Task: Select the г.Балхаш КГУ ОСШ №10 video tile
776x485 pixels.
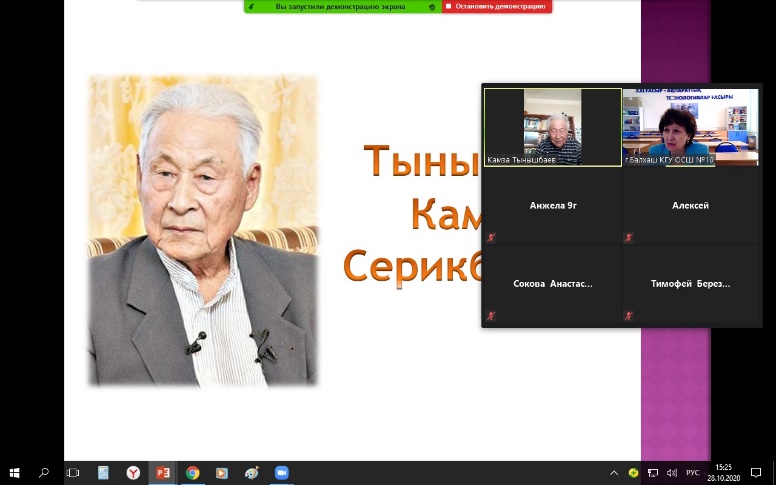Action: pos(690,127)
